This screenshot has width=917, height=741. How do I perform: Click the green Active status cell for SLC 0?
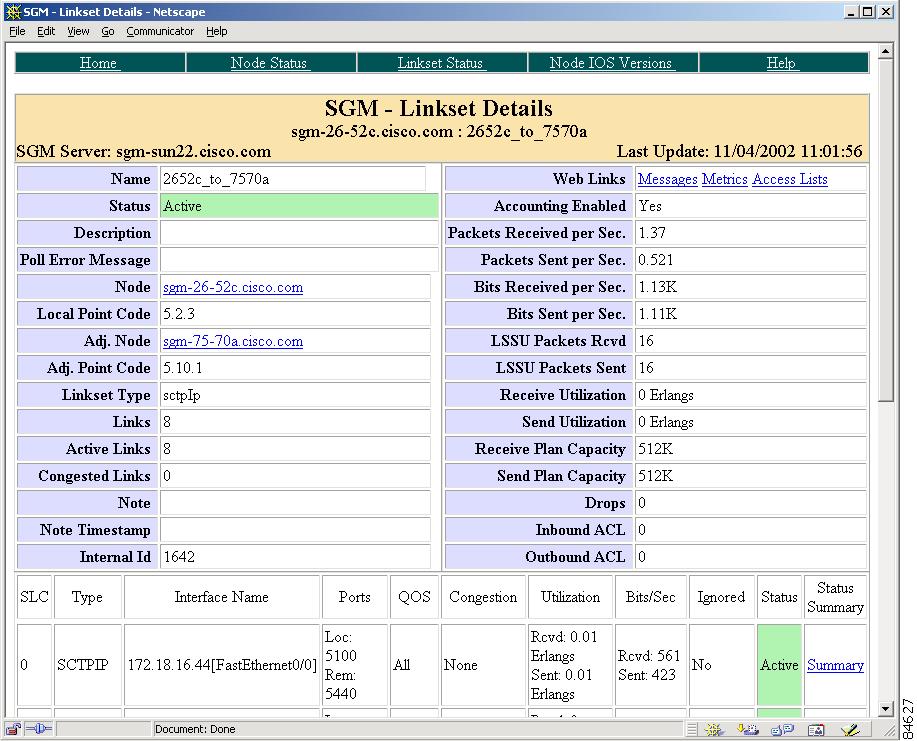pos(779,665)
